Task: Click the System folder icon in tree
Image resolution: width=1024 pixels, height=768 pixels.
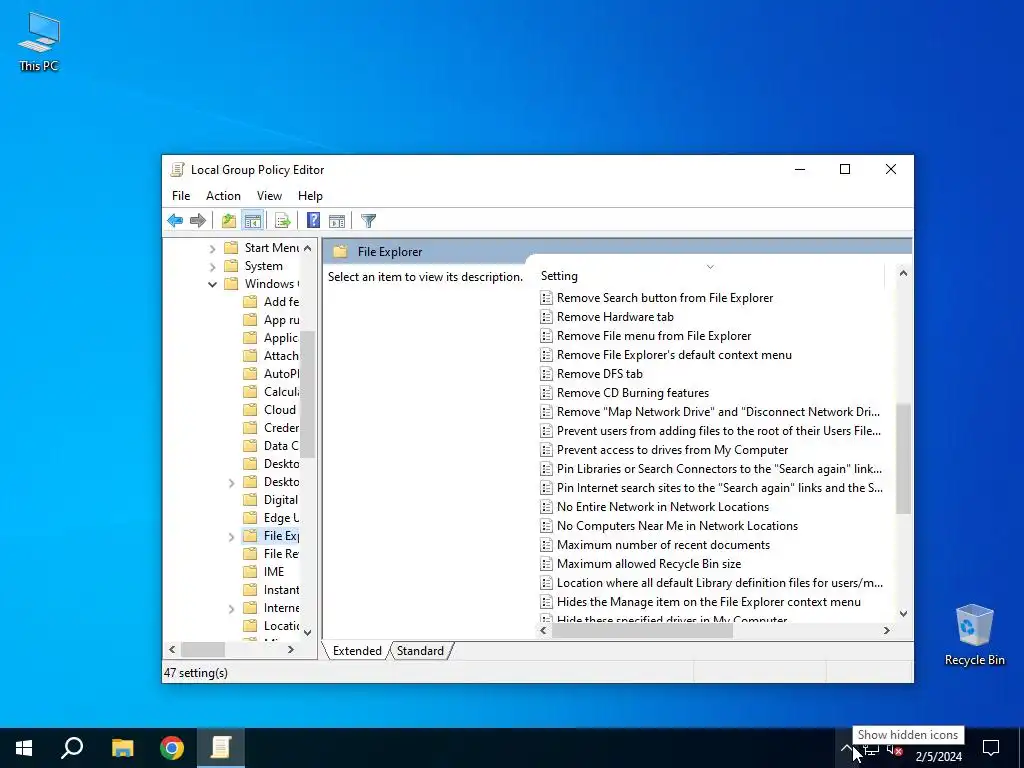Action: [x=231, y=266]
